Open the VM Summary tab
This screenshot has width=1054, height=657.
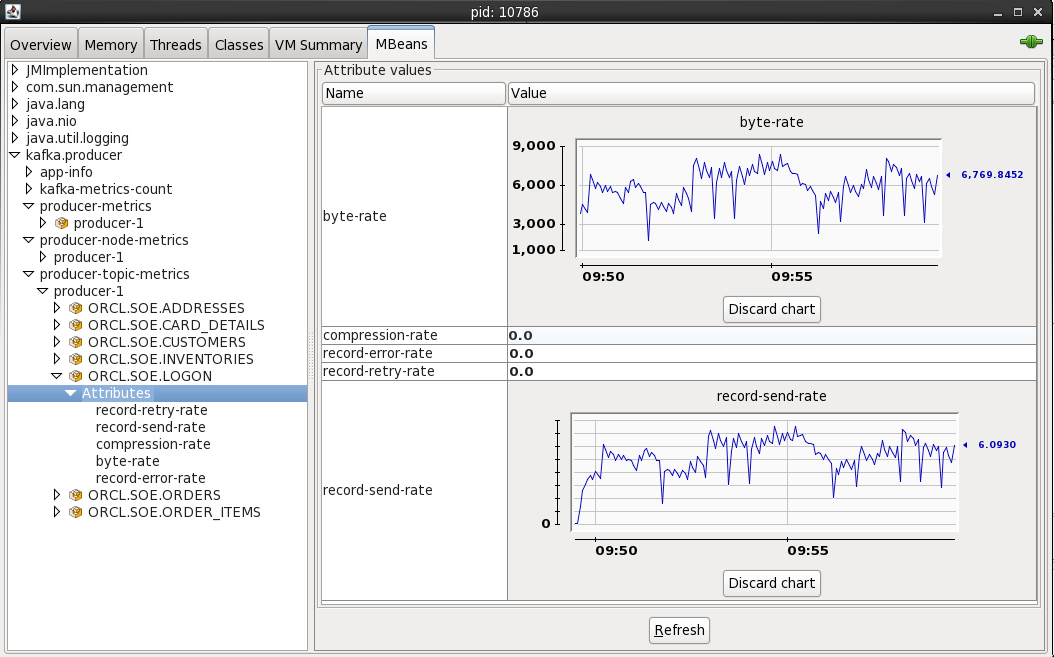click(x=318, y=45)
